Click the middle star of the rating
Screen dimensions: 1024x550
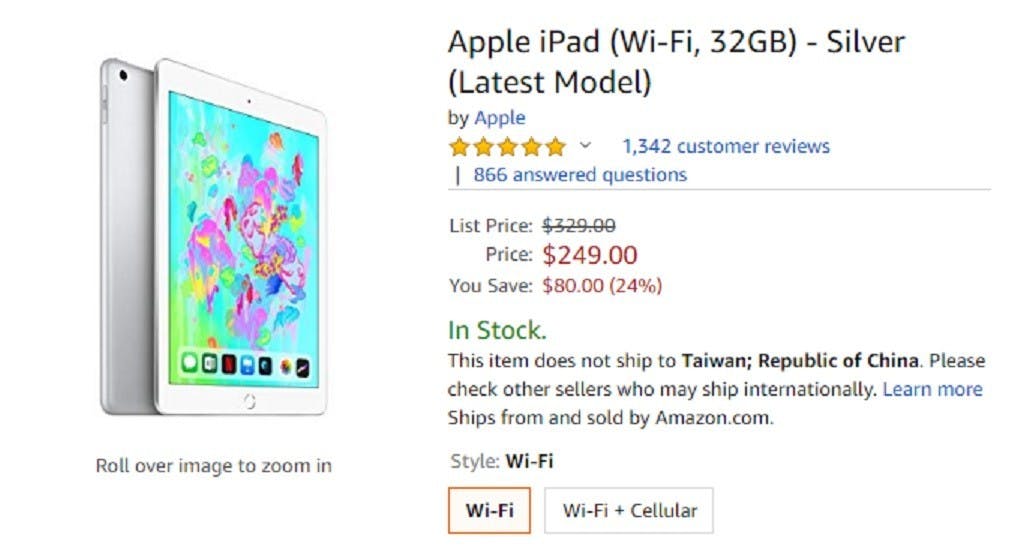508,147
